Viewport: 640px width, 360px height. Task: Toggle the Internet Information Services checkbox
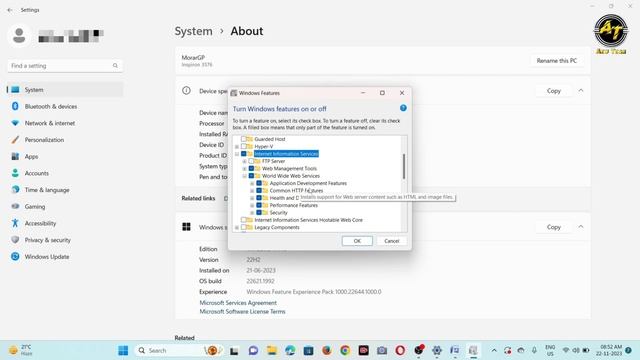pos(244,154)
